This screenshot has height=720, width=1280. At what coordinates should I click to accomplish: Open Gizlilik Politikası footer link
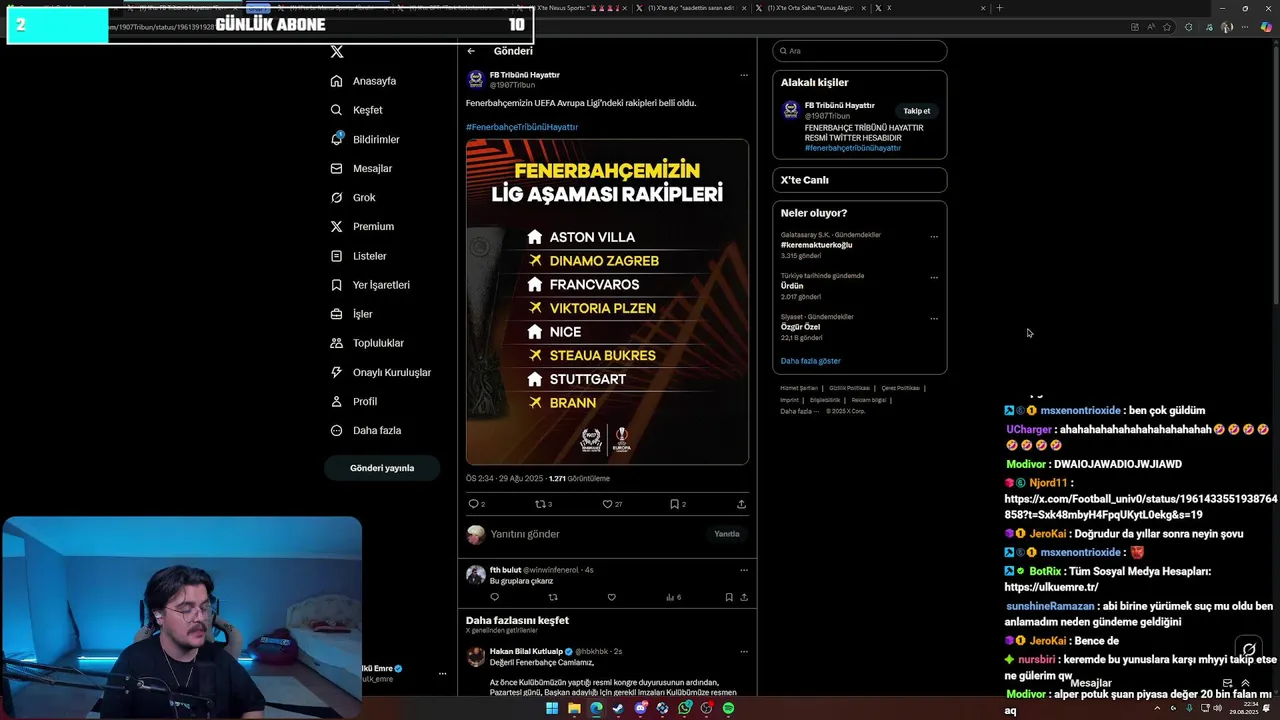point(849,388)
